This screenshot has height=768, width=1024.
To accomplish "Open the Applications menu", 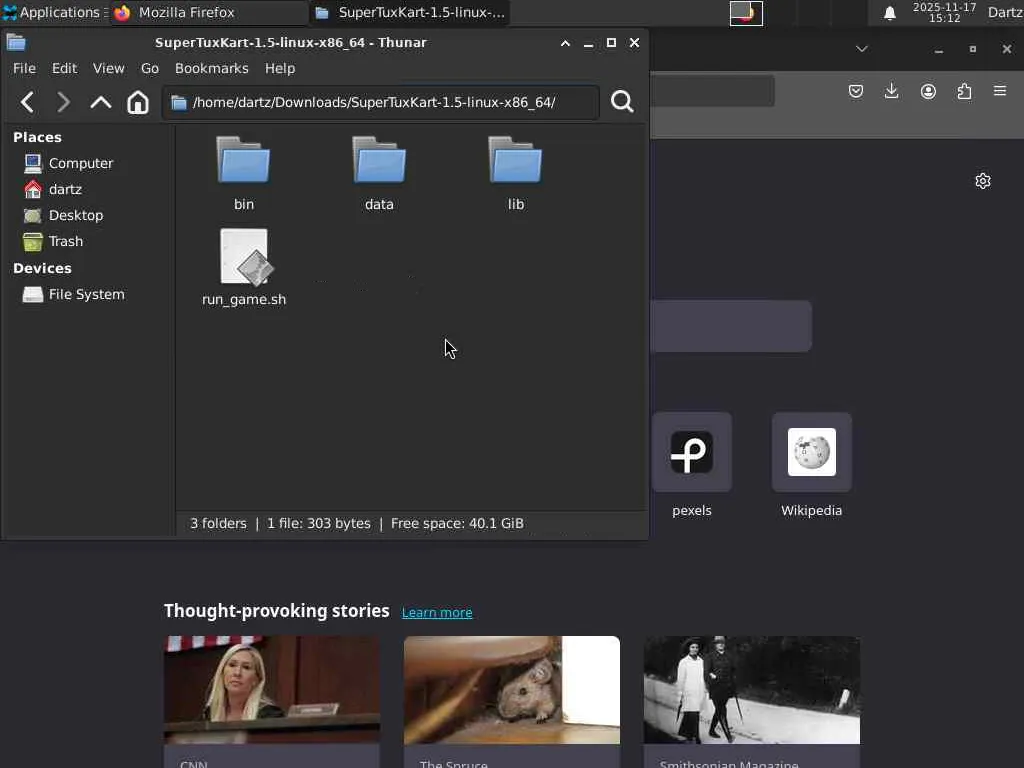I will click(54, 12).
